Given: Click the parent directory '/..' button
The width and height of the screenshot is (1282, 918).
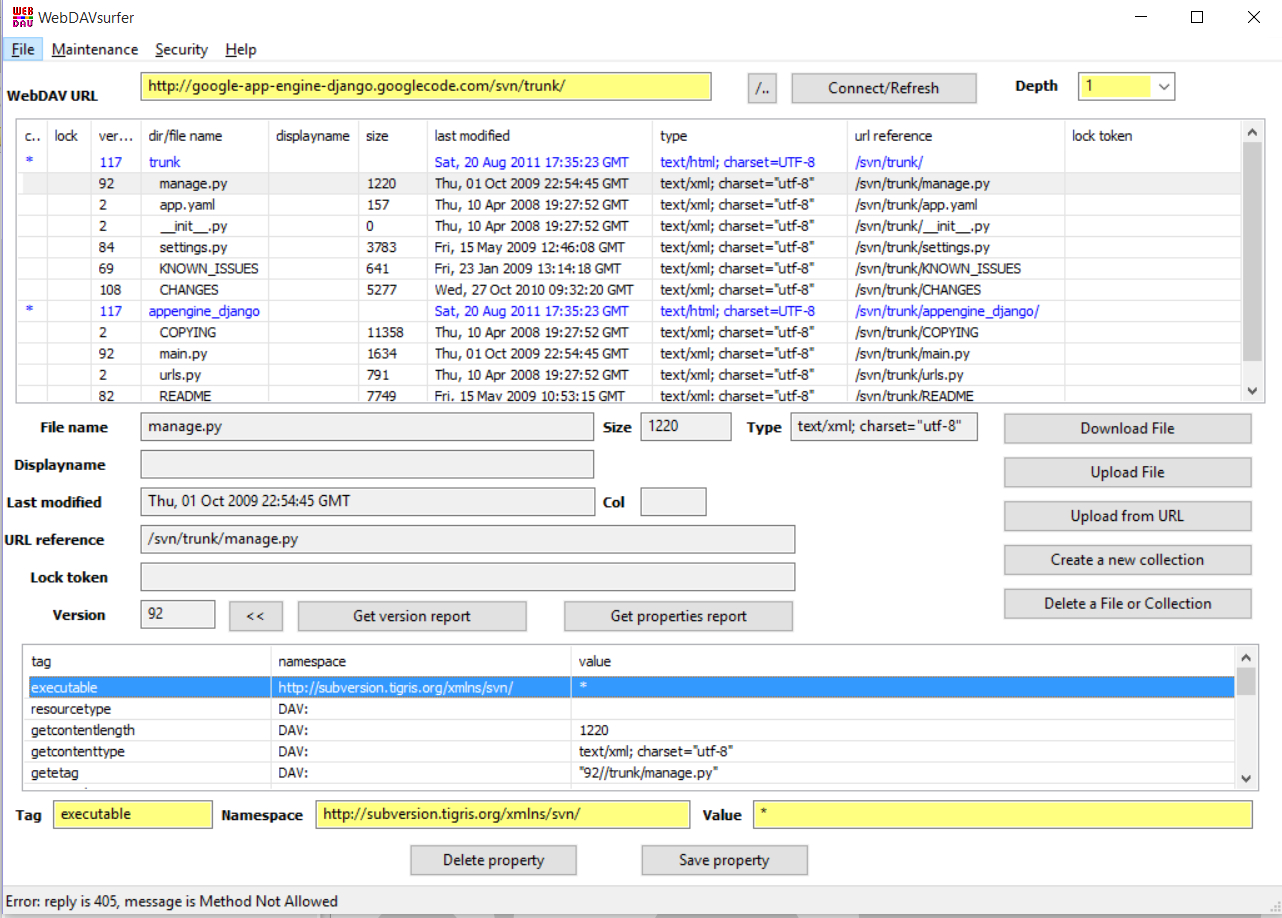Looking at the screenshot, I should 762,88.
